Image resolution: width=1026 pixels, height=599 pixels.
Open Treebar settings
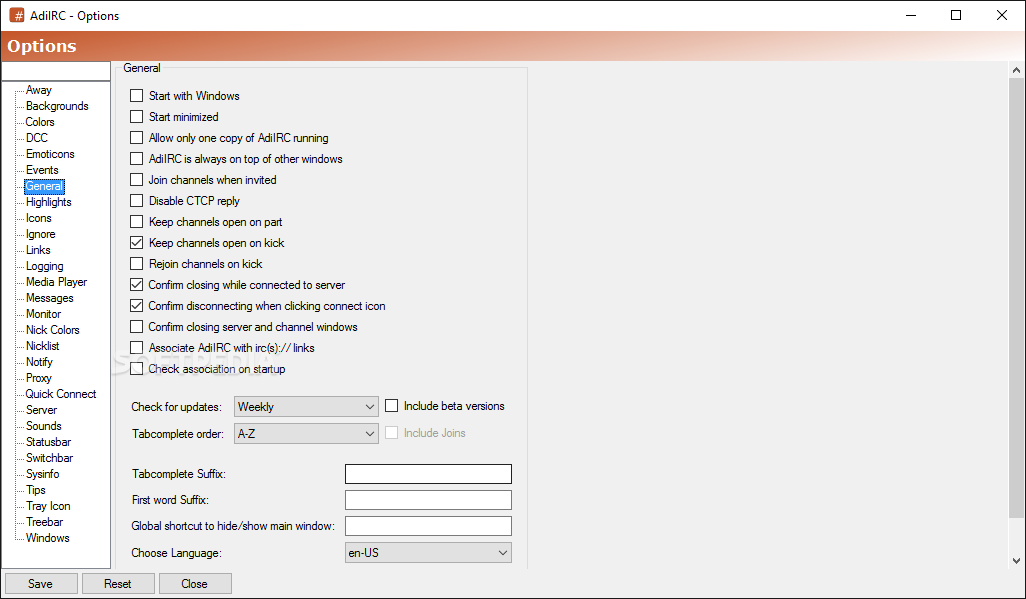coord(44,522)
